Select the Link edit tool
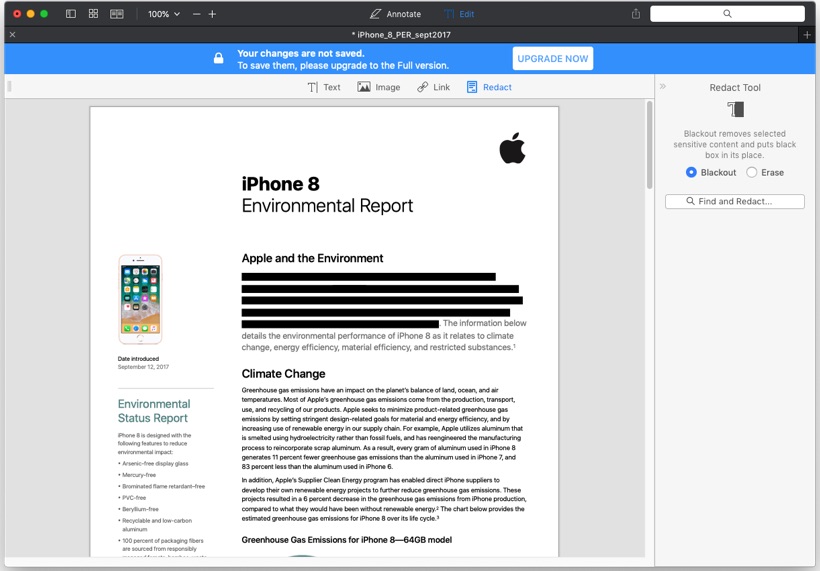This screenshot has width=820, height=571. pyautogui.click(x=434, y=87)
